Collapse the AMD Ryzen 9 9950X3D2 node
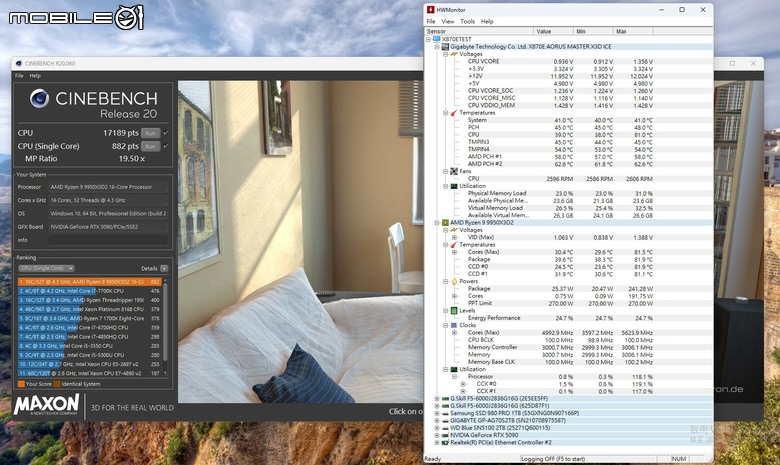The height and width of the screenshot is (465, 780). click(437, 223)
